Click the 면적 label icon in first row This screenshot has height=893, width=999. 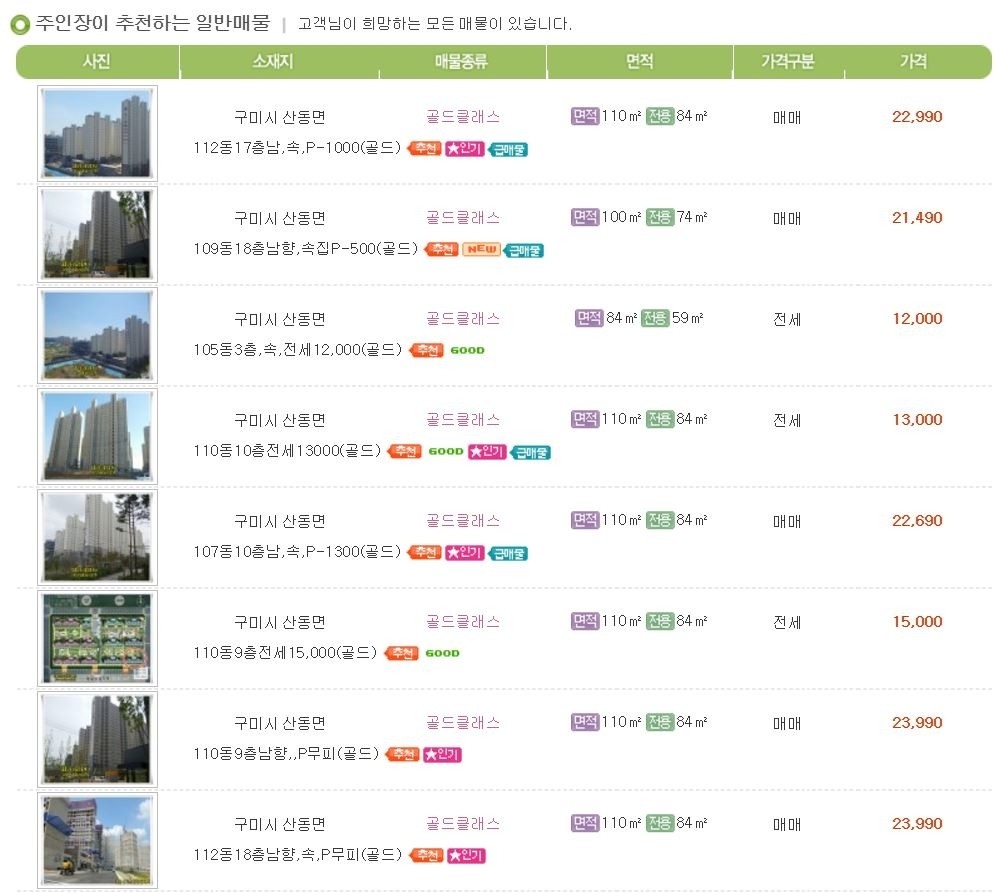point(585,116)
